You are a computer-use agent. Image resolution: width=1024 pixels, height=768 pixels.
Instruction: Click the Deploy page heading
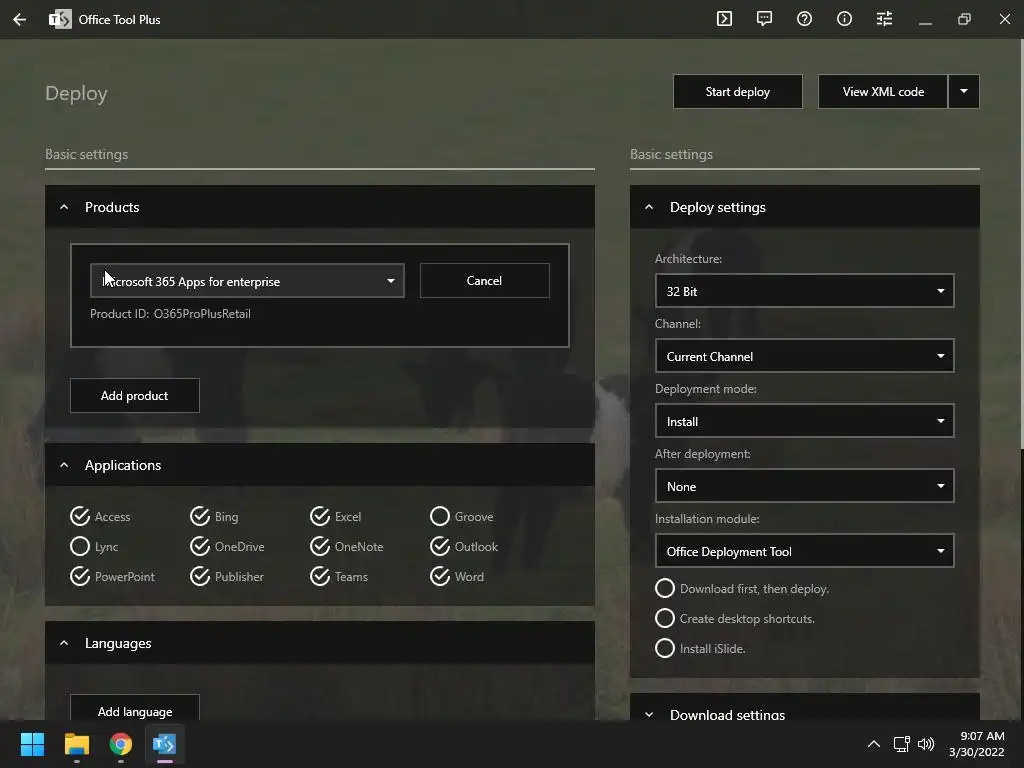click(76, 93)
